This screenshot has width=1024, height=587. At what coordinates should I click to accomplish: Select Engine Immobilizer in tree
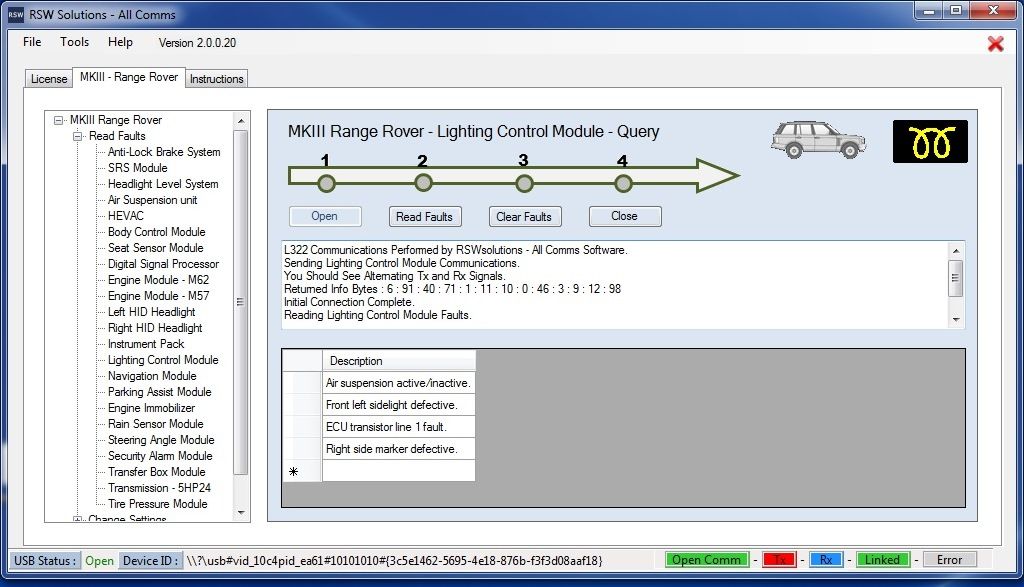point(152,408)
